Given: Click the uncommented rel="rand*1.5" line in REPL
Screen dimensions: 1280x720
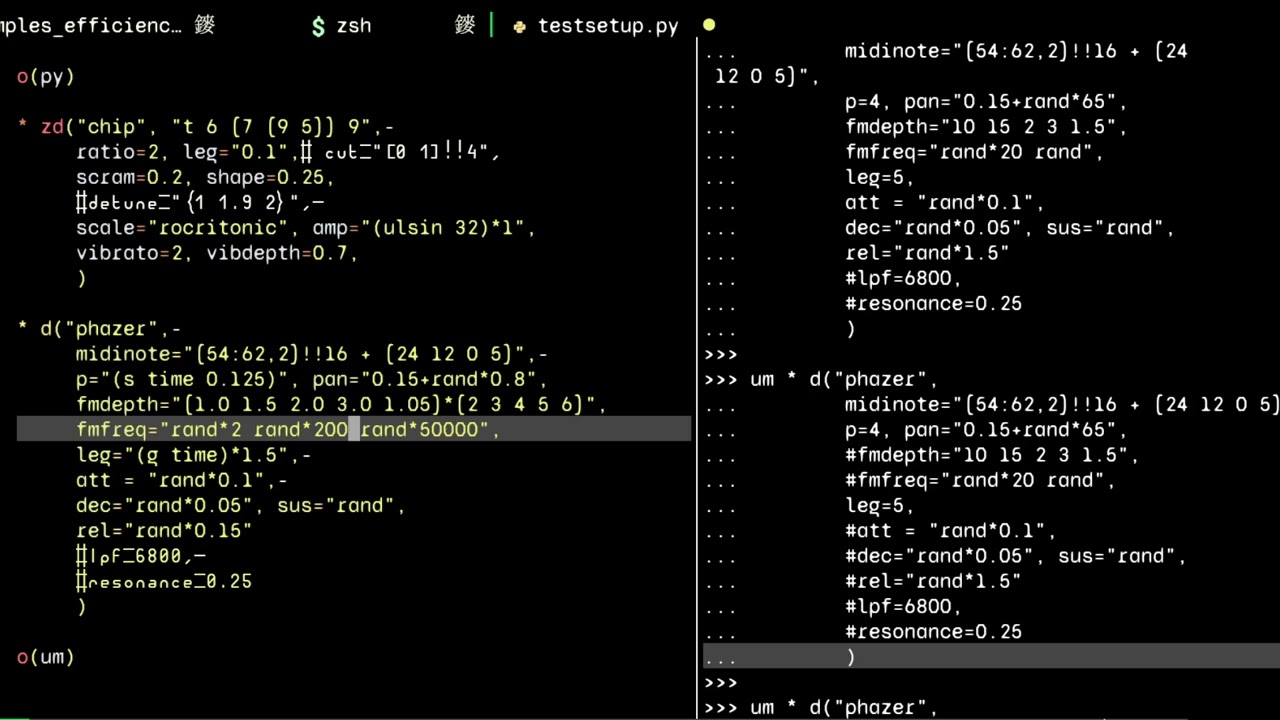Looking at the screenshot, I should (927, 253).
